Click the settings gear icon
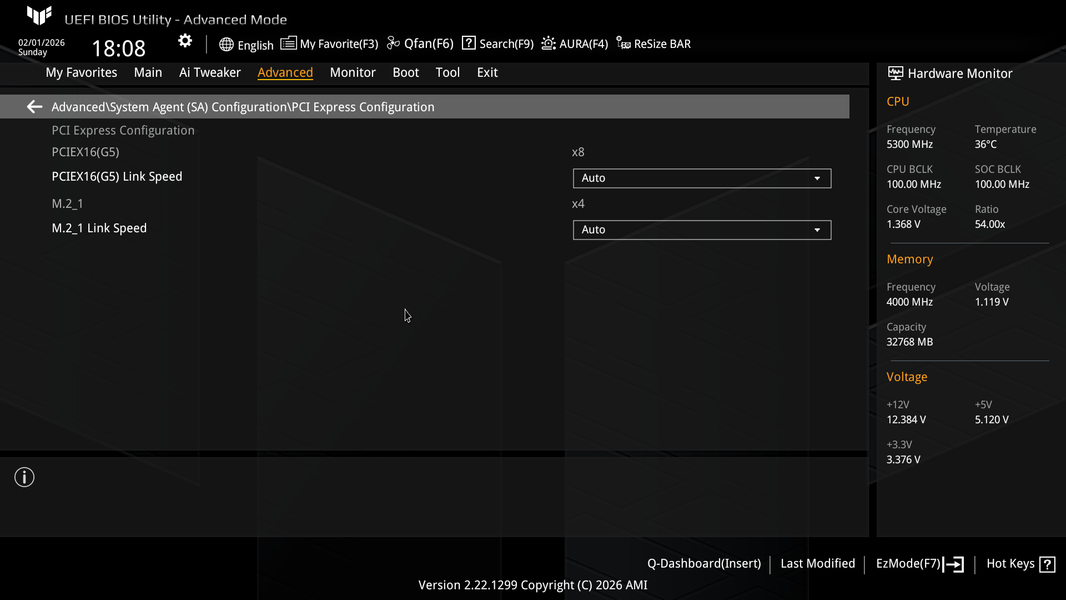The width and height of the screenshot is (1066, 600). (185, 41)
